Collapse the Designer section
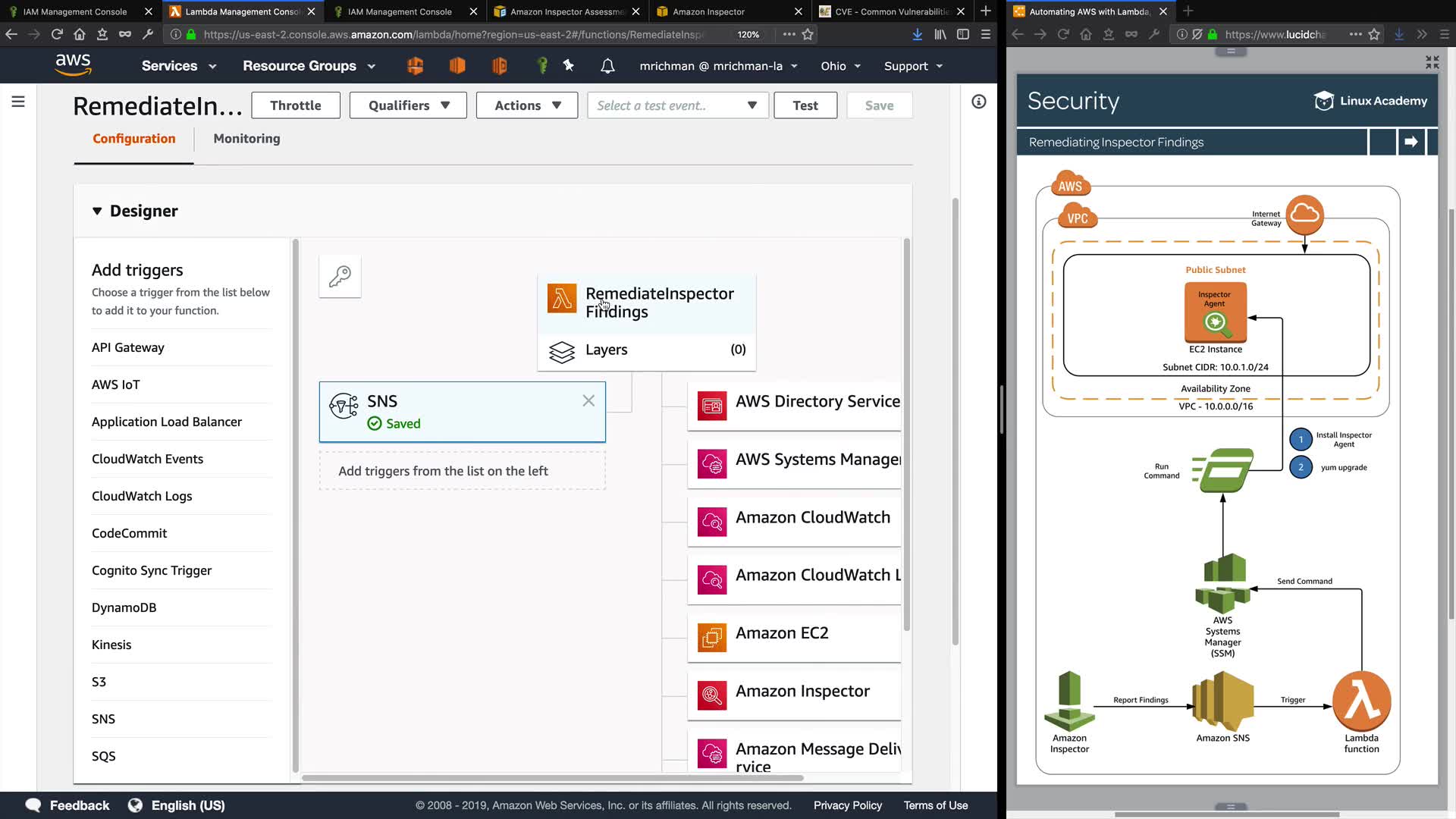Viewport: 1456px width, 819px height. tap(97, 211)
